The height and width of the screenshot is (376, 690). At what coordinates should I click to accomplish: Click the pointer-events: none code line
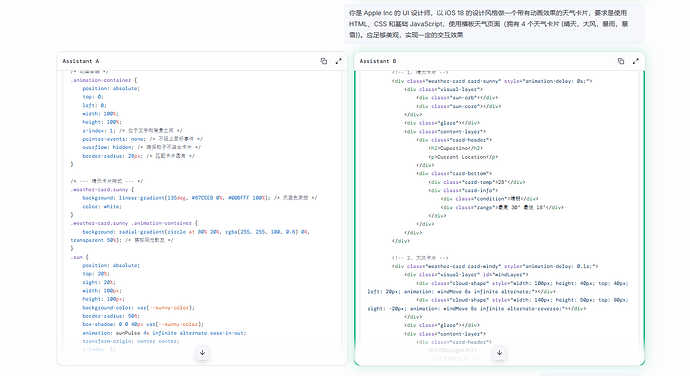point(143,139)
